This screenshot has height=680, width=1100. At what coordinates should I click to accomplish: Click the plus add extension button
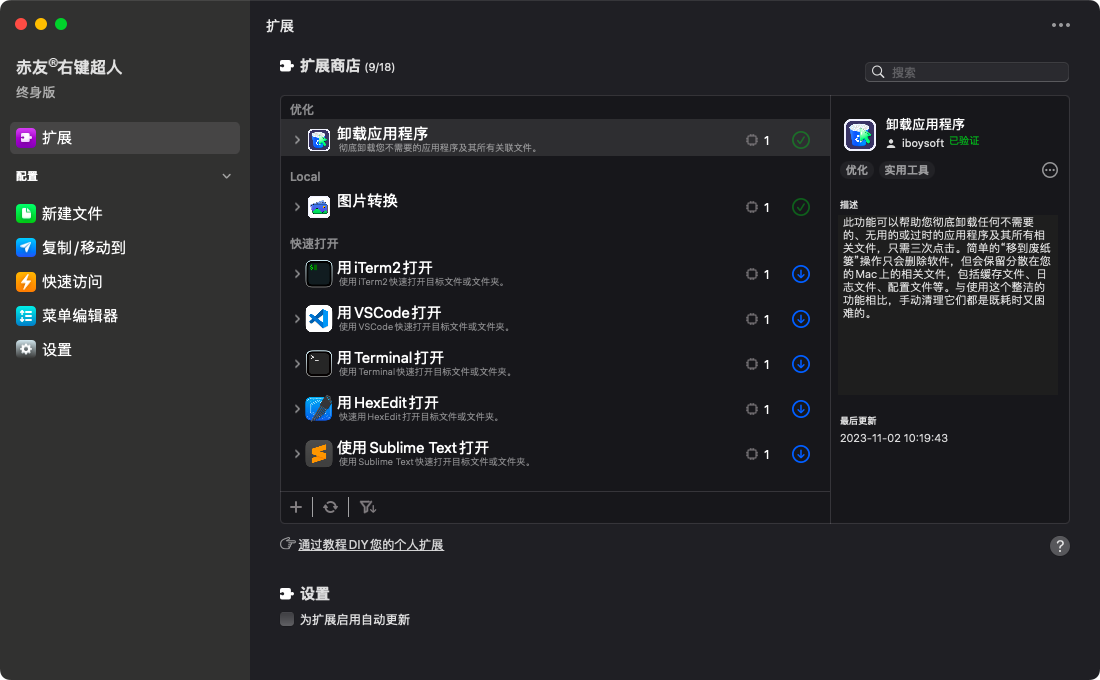pyautogui.click(x=296, y=507)
